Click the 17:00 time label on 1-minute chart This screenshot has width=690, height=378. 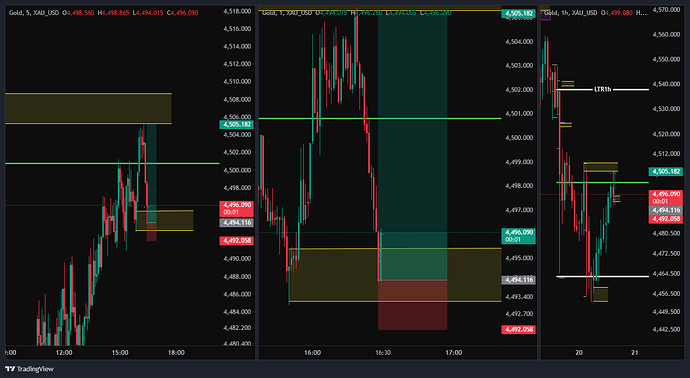pos(454,352)
